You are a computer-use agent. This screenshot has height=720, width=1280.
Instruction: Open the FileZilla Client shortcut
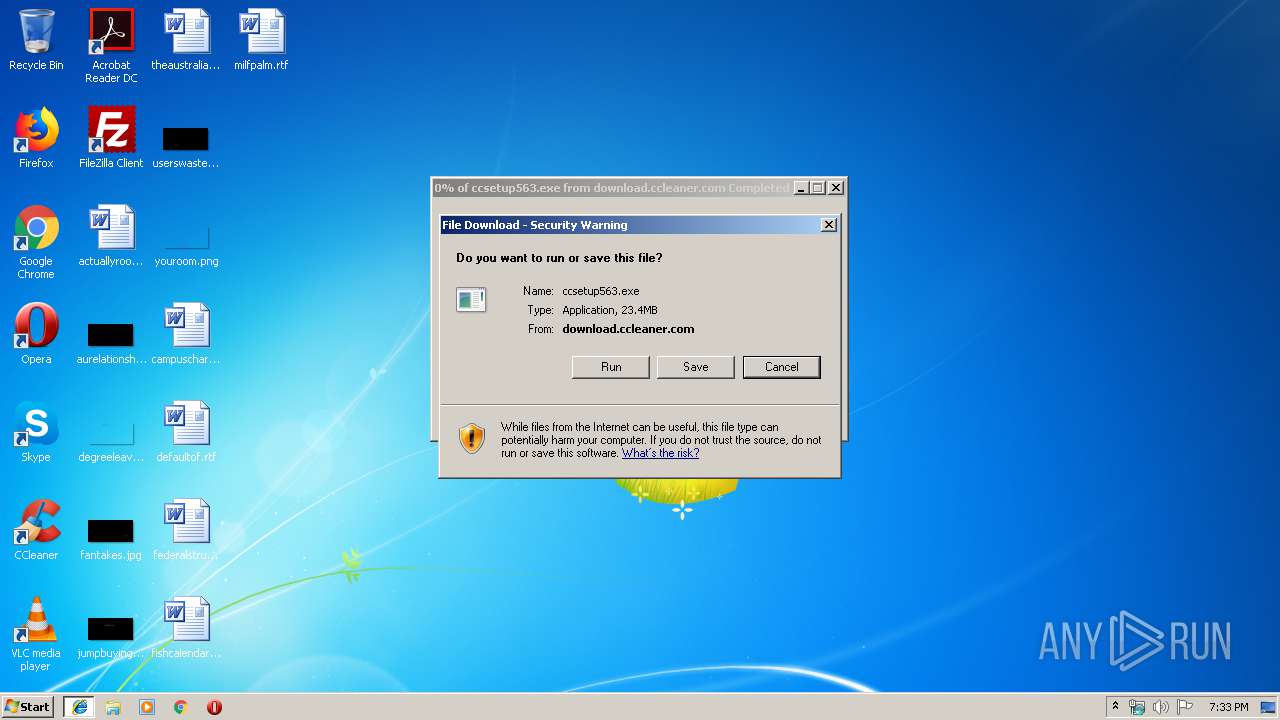(111, 138)
